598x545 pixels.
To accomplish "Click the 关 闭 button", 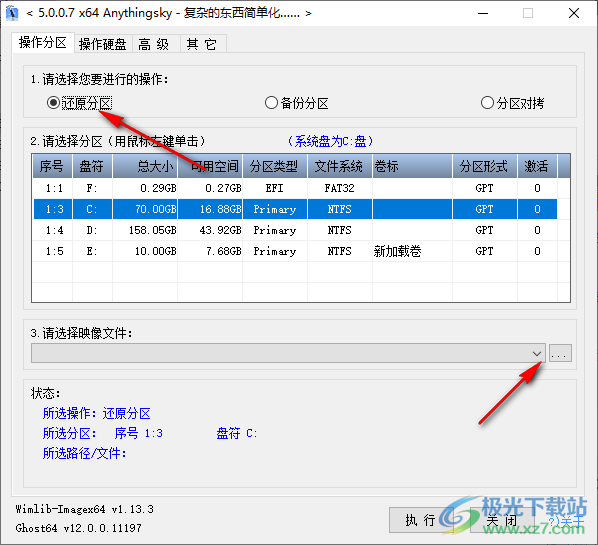I will click(x=502, y=520).
